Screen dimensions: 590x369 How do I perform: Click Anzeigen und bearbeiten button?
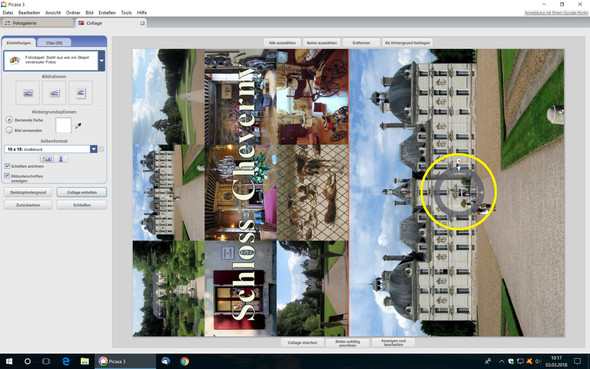coord(393,343)
